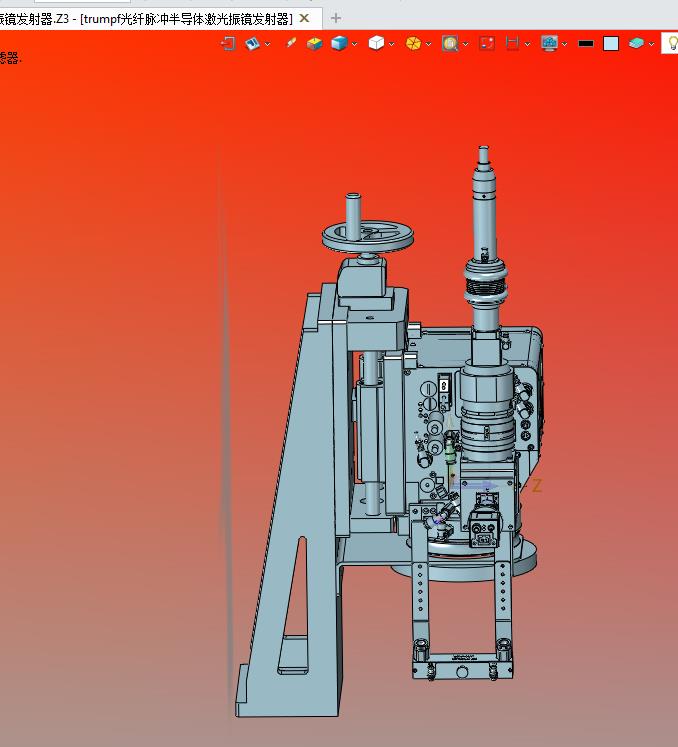Open the monitor display icon dropdown

(x=565, y=44)
